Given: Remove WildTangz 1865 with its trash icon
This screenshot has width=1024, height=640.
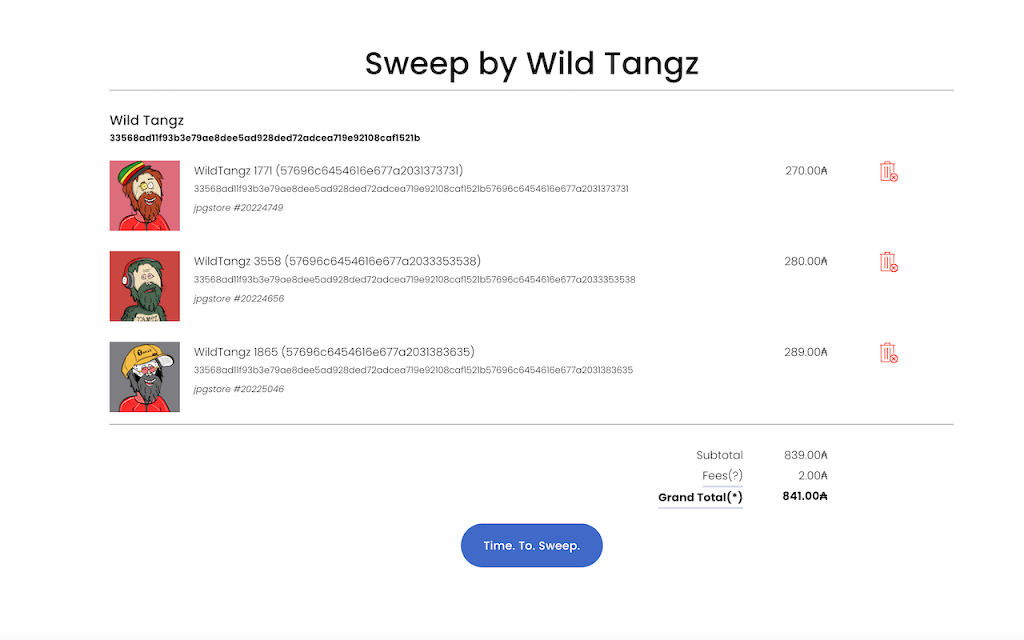Looking at the screenshot, I should pyautogui.click(x=888, y=353).
